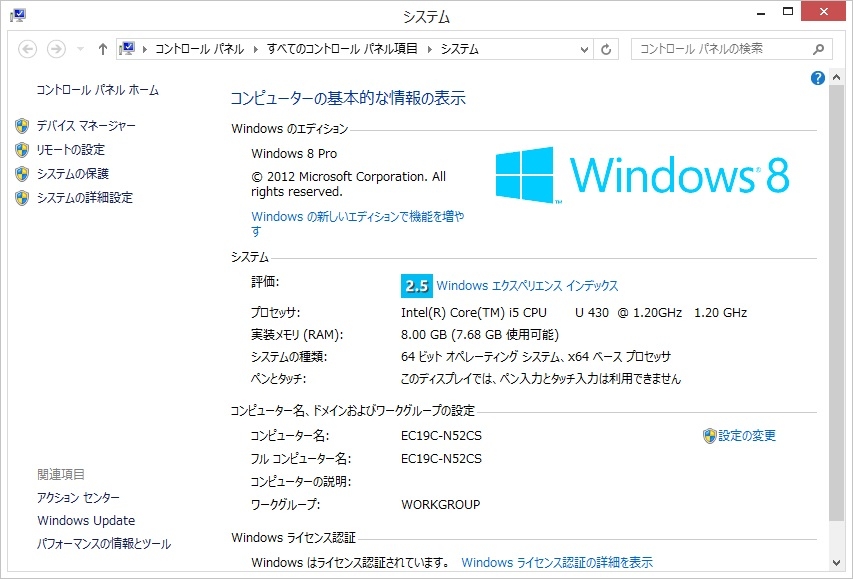
Task: Open リモートの設定 link
Action: pos(71,150)
